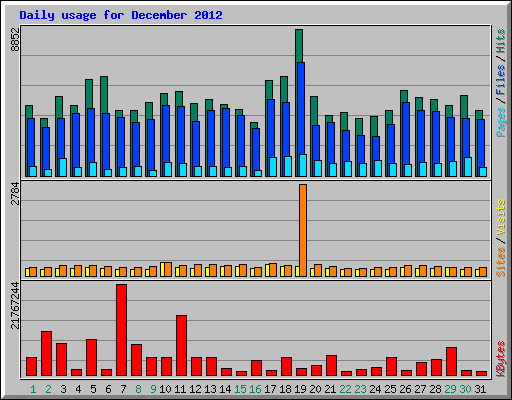Click the 2784 sites axis maximum label
The image size is (512, 400).
tap(15, 194)
